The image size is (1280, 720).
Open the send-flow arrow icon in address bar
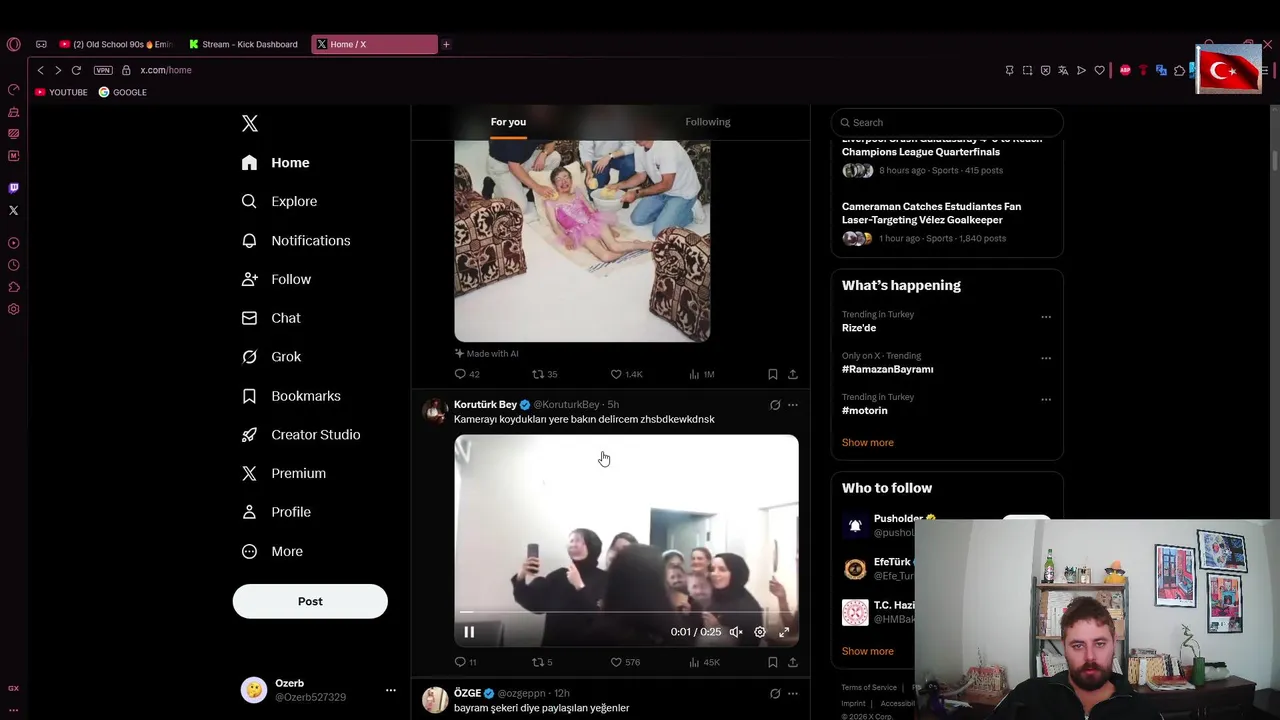(1081, 70)
